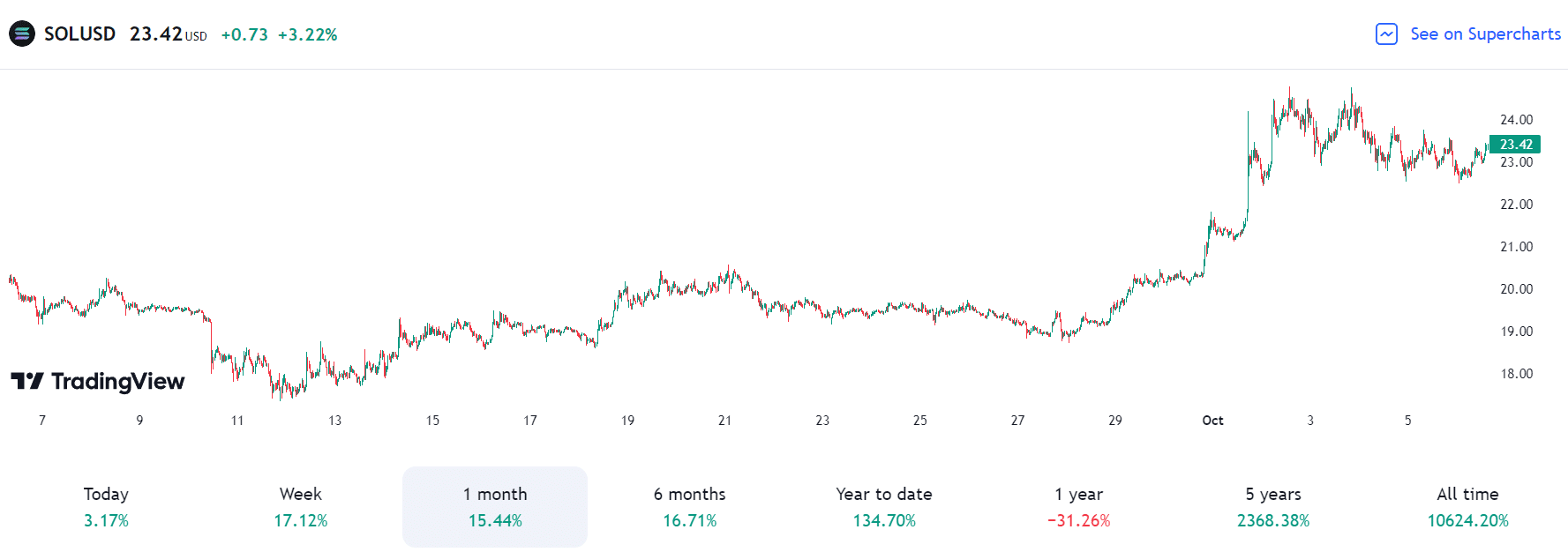Click date 11 on the time axis

(x=237, y=421)
